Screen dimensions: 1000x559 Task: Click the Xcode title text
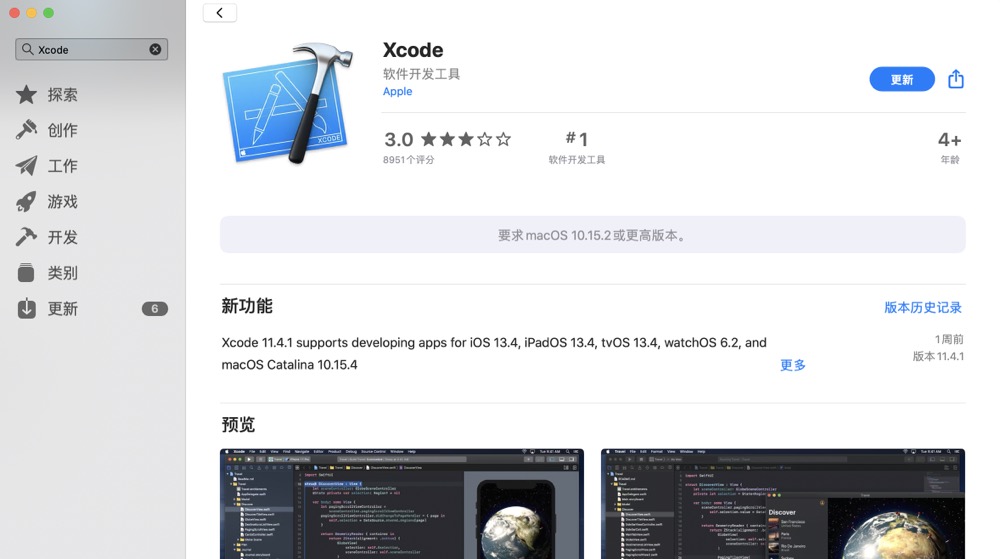click(x=413, y=50)
